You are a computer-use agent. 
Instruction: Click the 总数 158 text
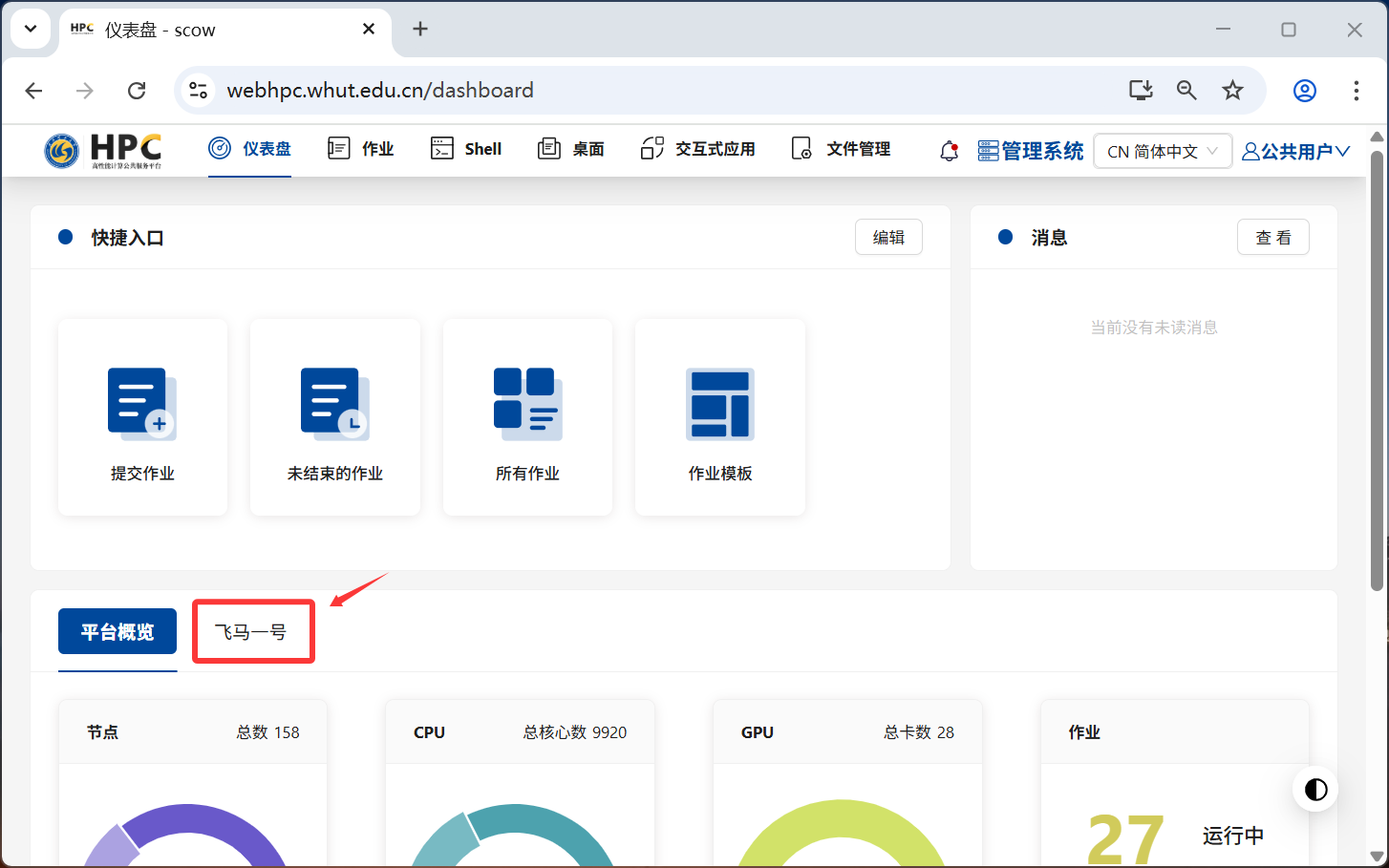(x=268, y=732)
